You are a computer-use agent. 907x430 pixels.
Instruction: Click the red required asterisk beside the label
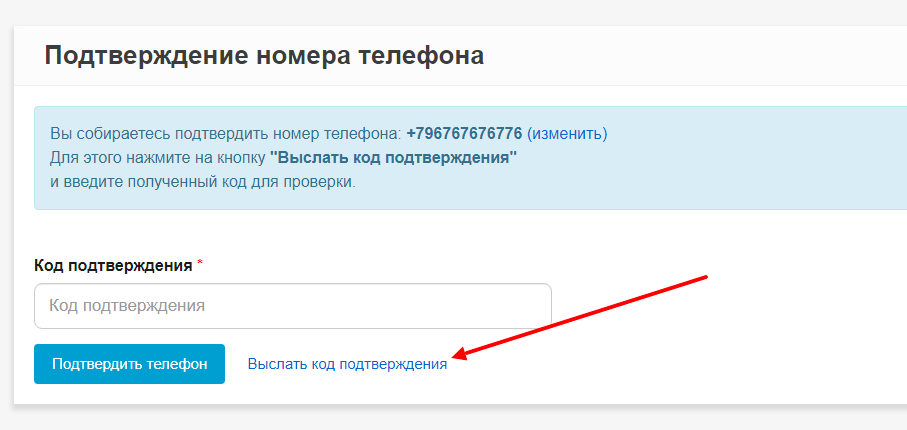(x=200, y=264)
